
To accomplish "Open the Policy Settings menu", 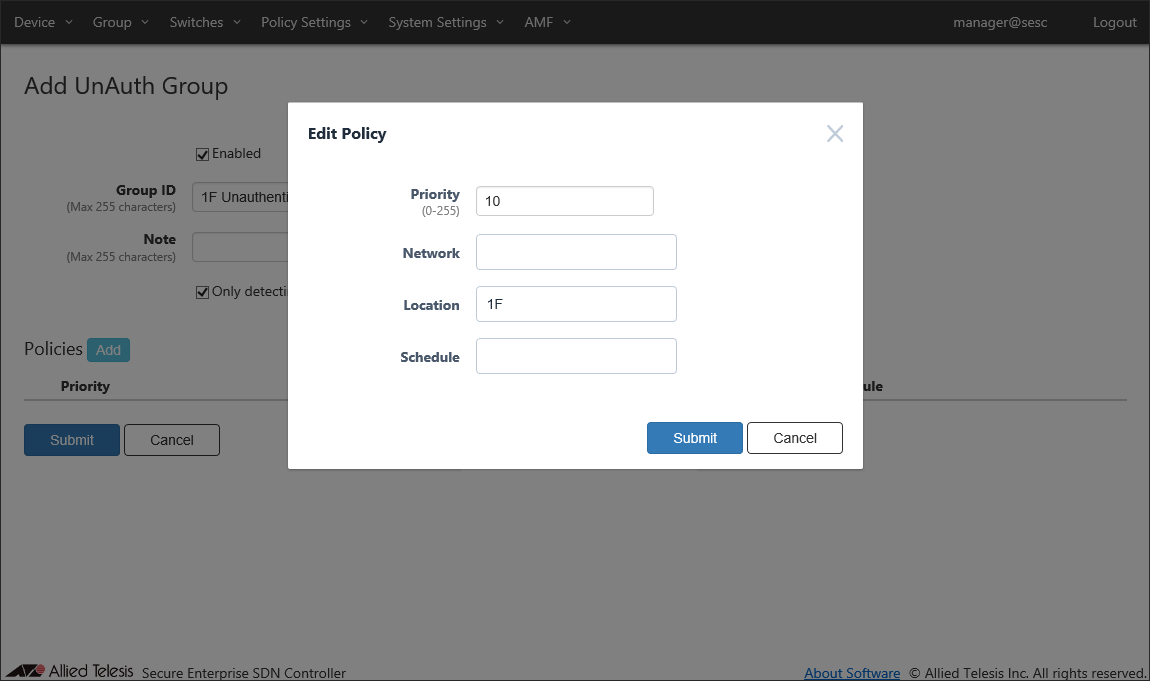I will [x=314, y=22].
